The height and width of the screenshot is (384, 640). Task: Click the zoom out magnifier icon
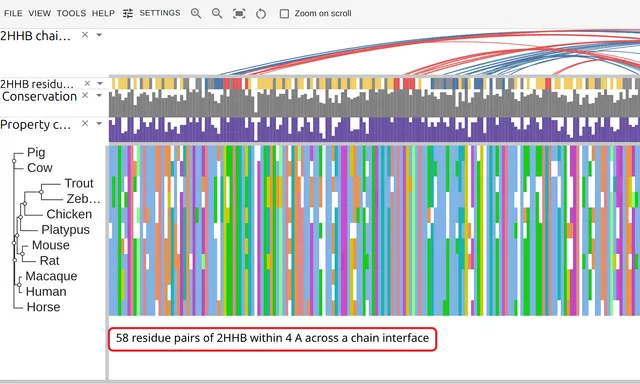[x=217, y=13]
